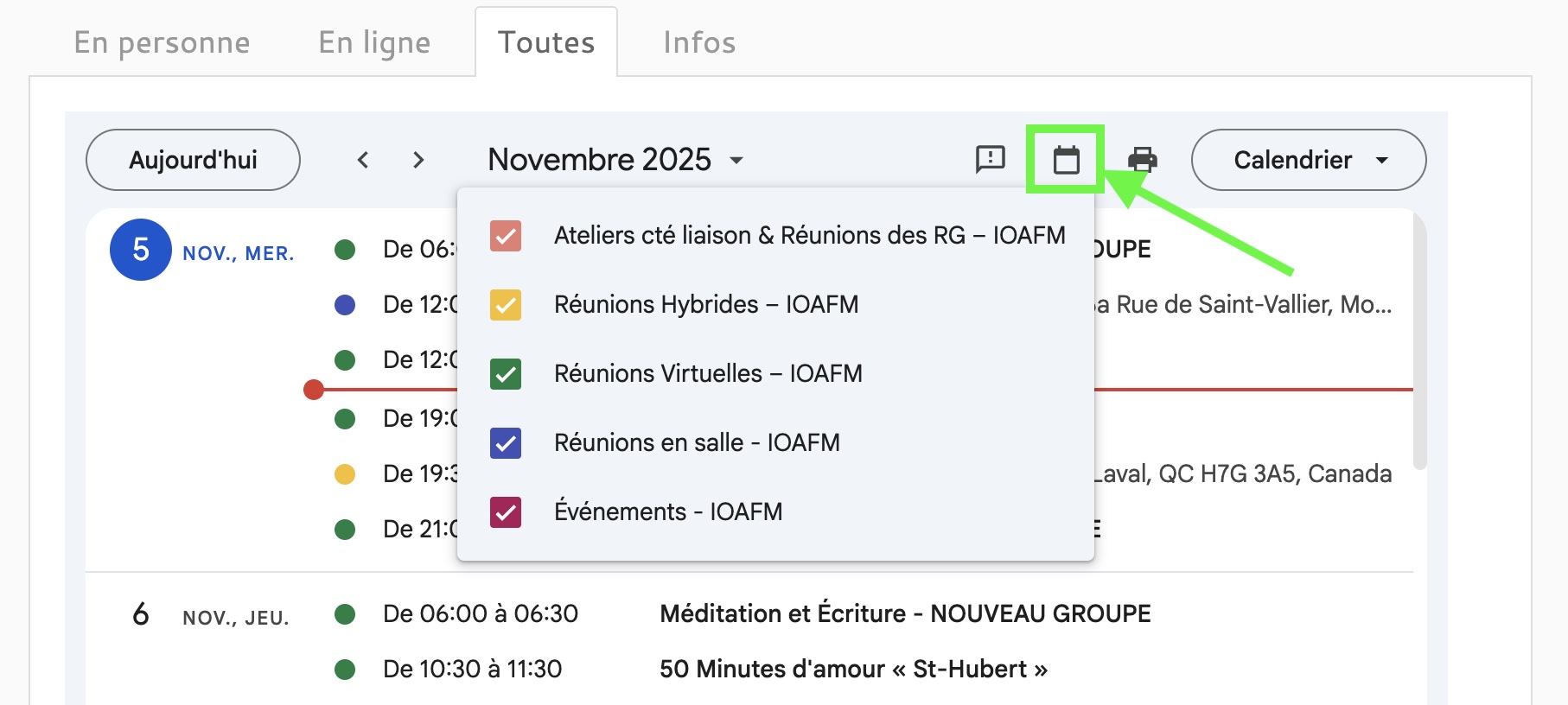Open the Calendrier view dropdown

(x=1308, y=160)
